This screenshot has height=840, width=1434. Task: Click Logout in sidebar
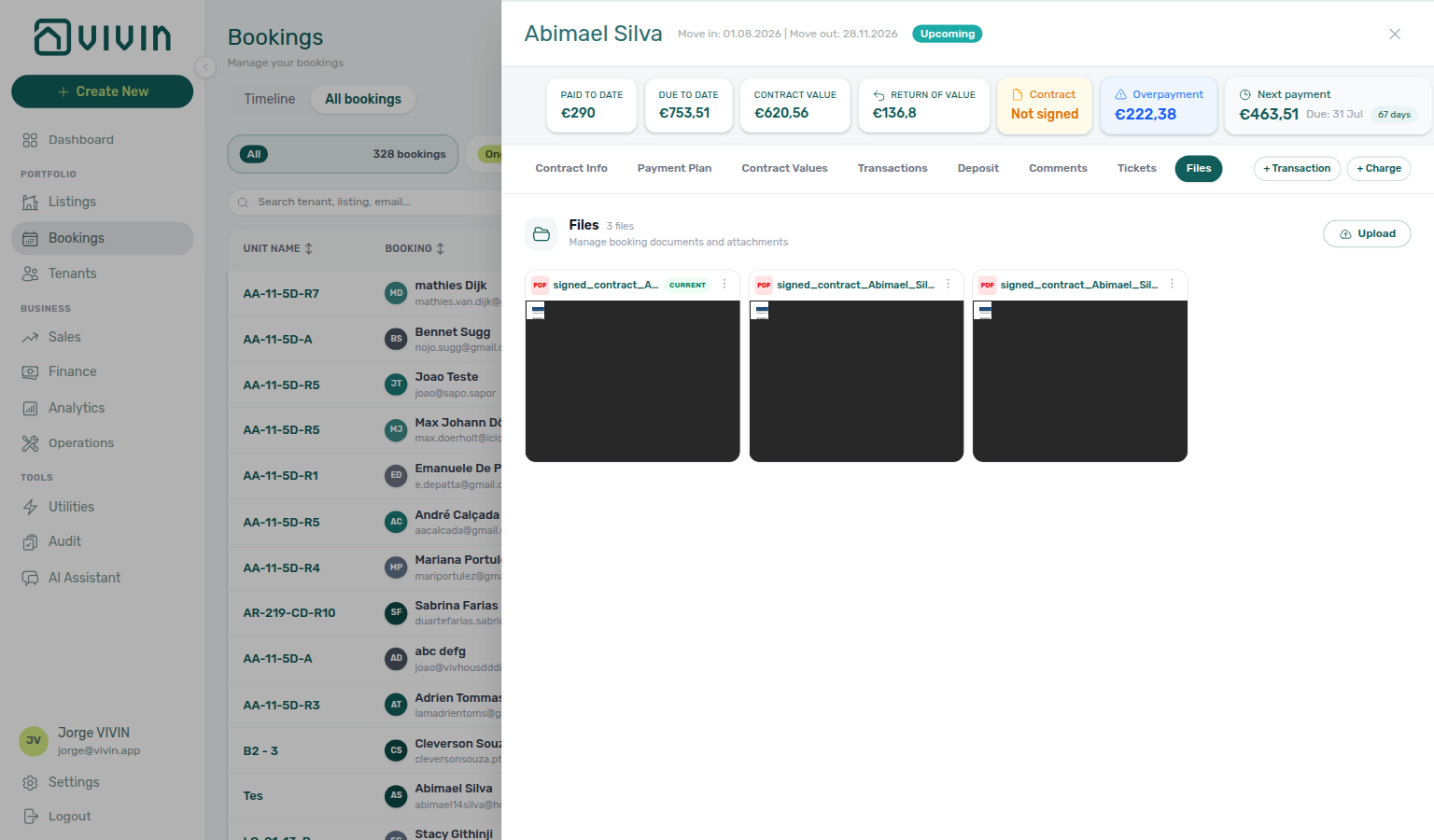coord(102,817)
